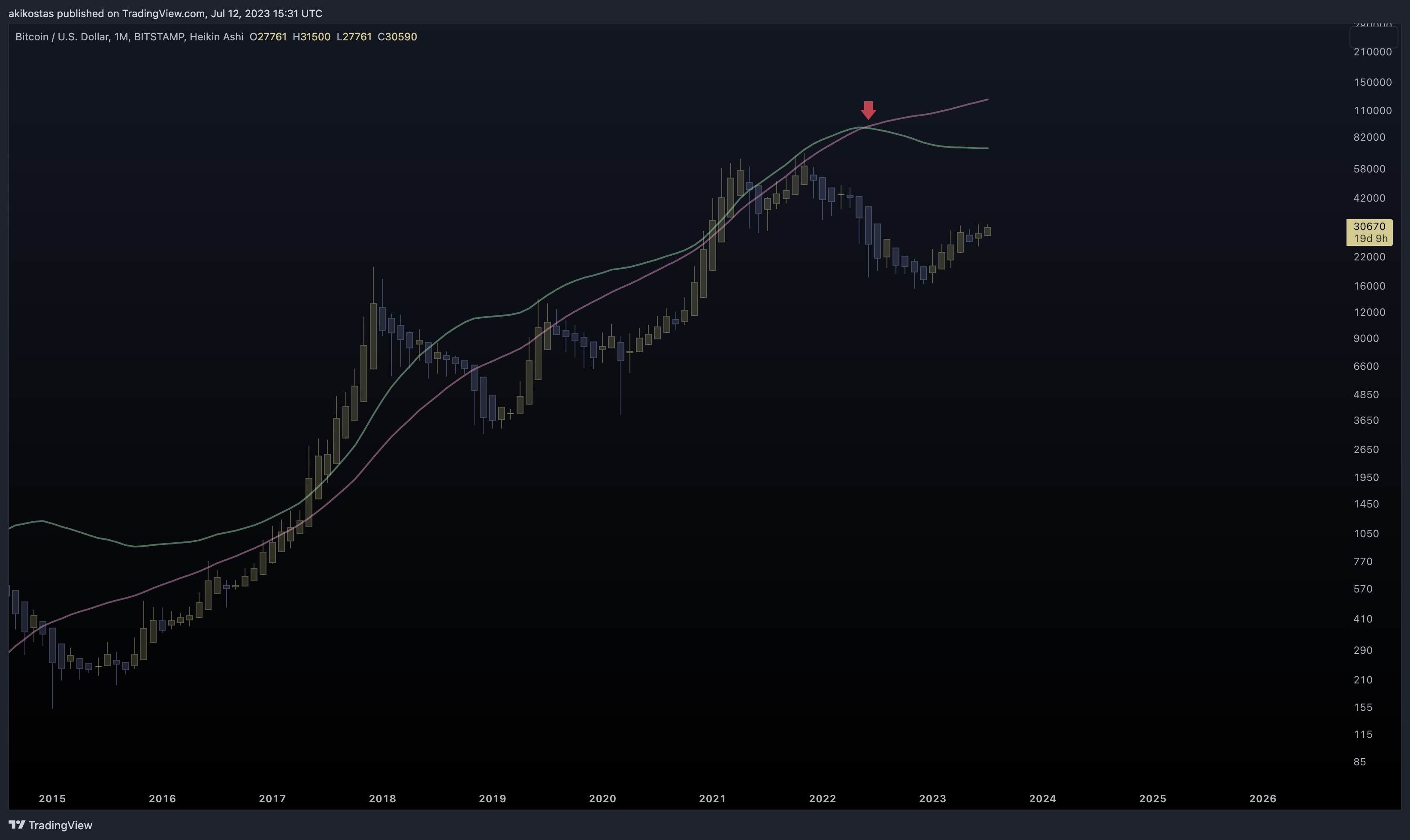Click the 155 price axis label
This screenshot has width=1410, height=840.
tap(1363, 707)
